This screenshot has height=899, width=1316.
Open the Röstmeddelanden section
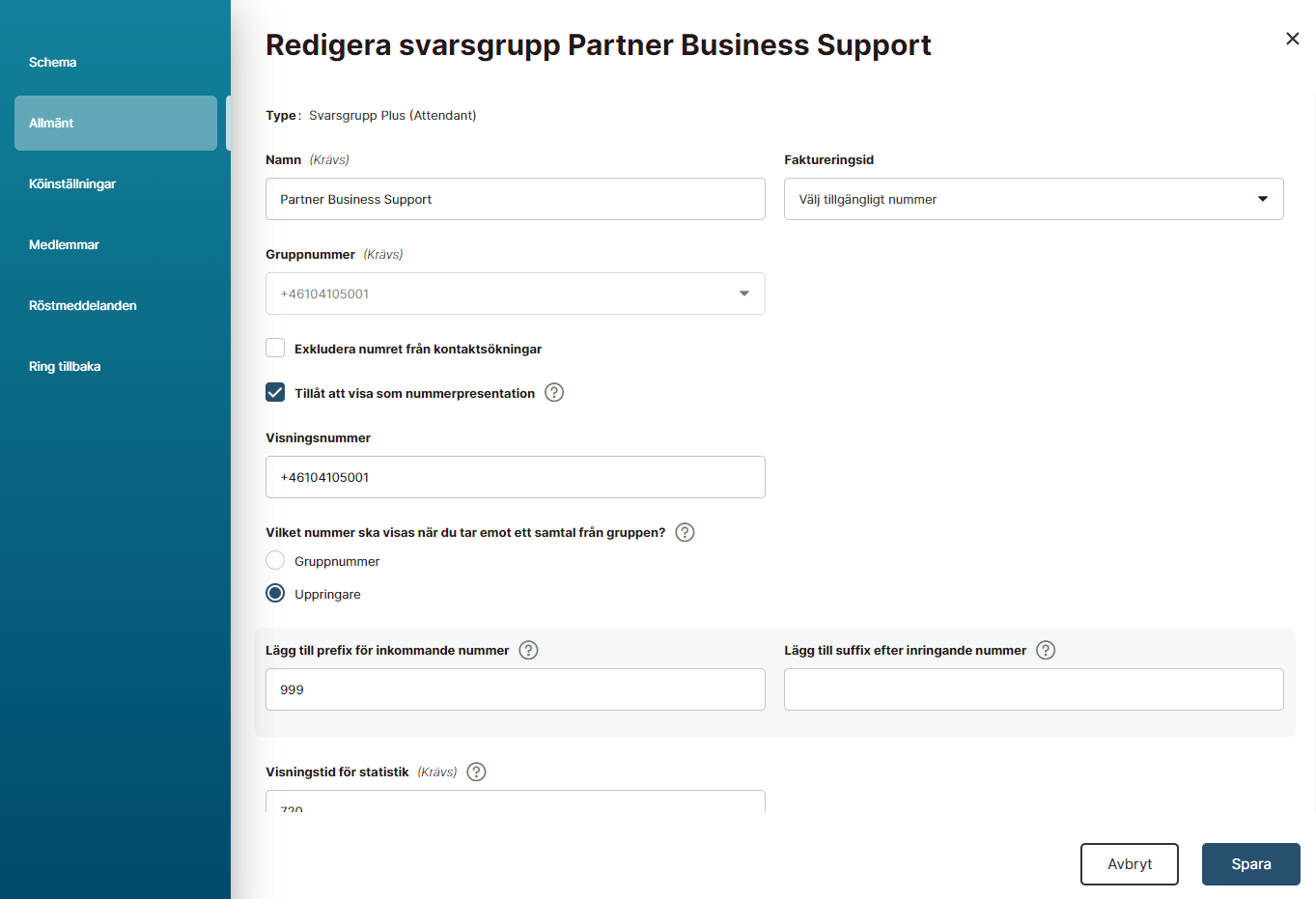[x=83, y=305]
